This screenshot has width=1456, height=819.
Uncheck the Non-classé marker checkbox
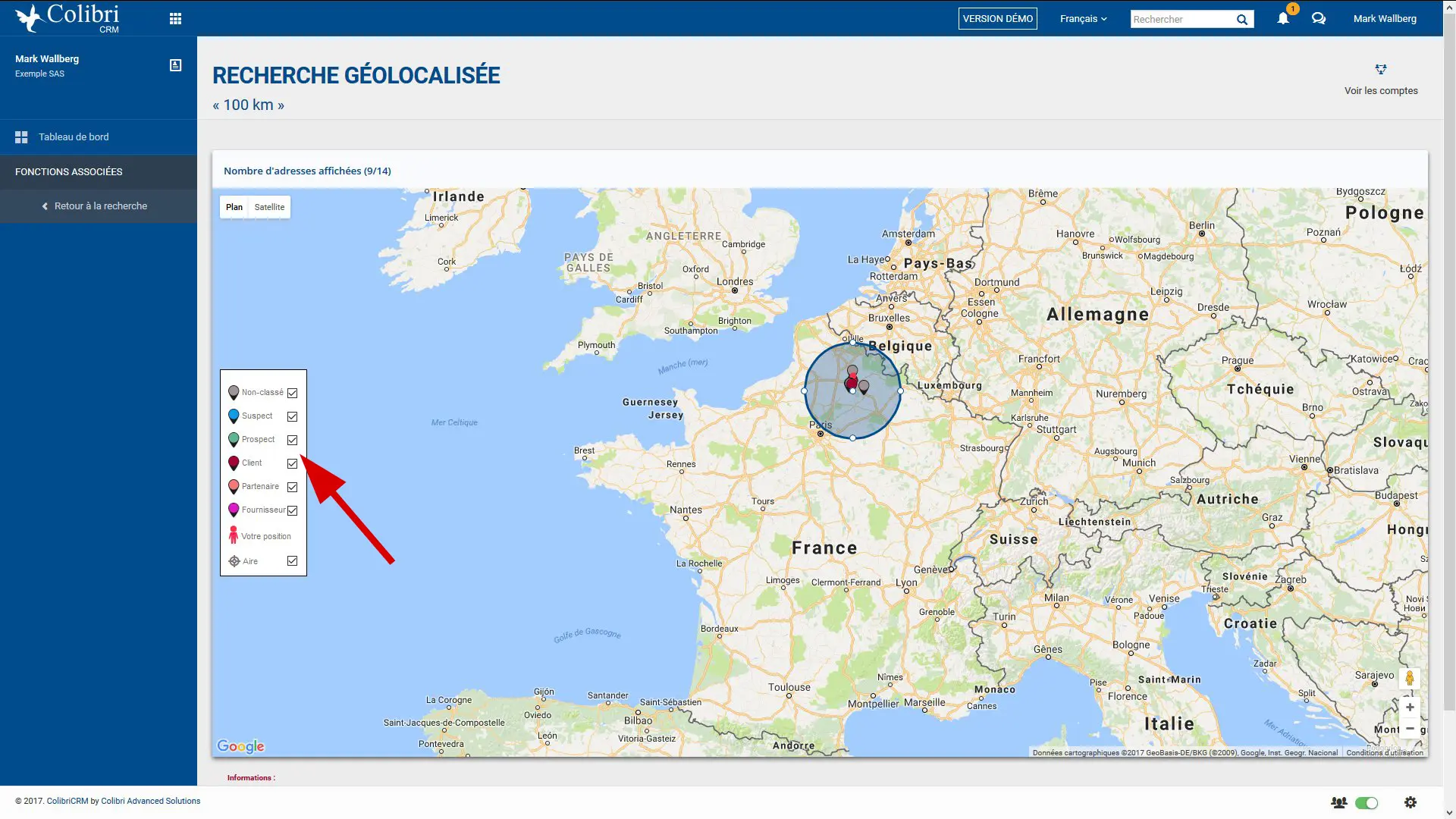(x=292, y=393)
